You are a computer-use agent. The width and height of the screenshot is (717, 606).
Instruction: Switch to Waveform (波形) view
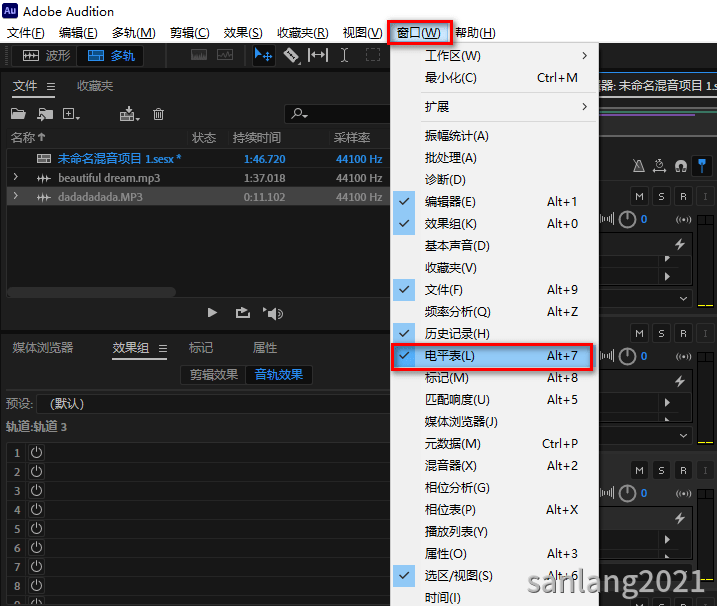46,56
